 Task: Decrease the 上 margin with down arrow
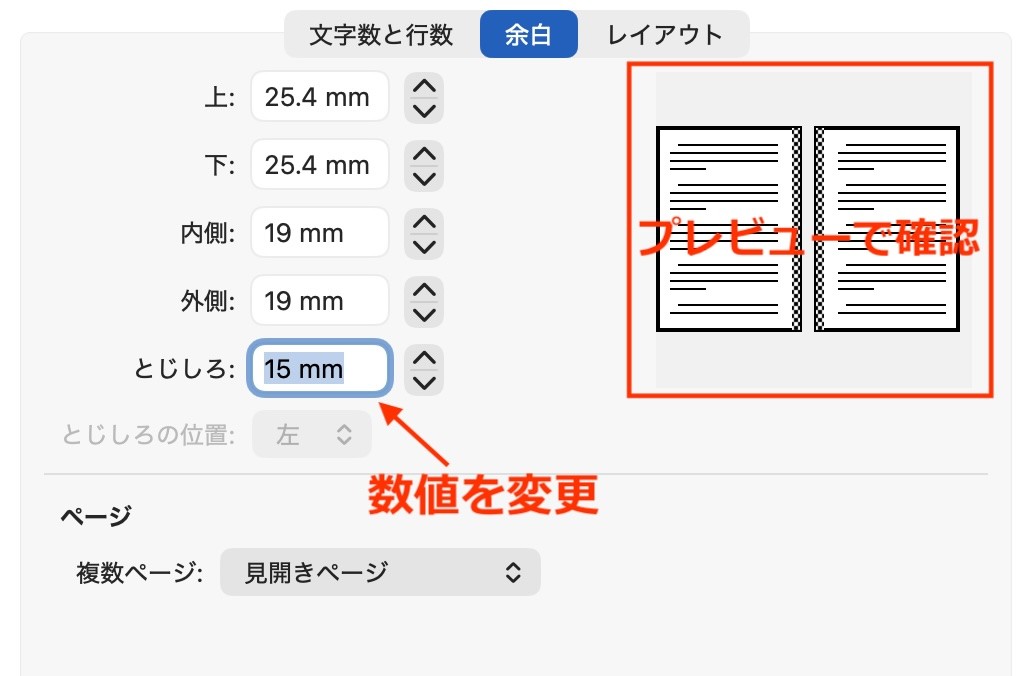tap(424, 111)
